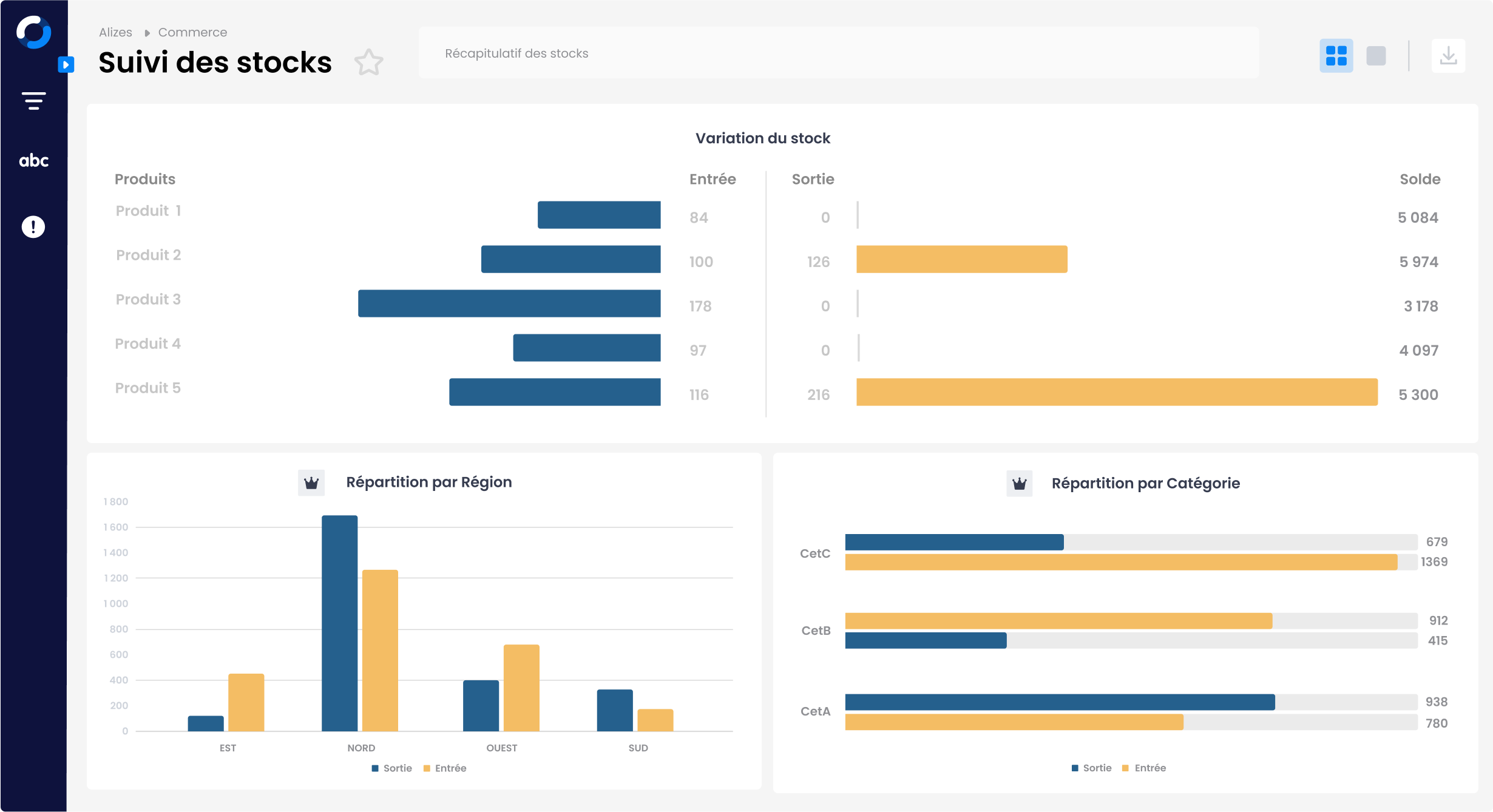Open the abc text glossary icon
Viewport: 1493px width, 812px height.
point(33,161)
